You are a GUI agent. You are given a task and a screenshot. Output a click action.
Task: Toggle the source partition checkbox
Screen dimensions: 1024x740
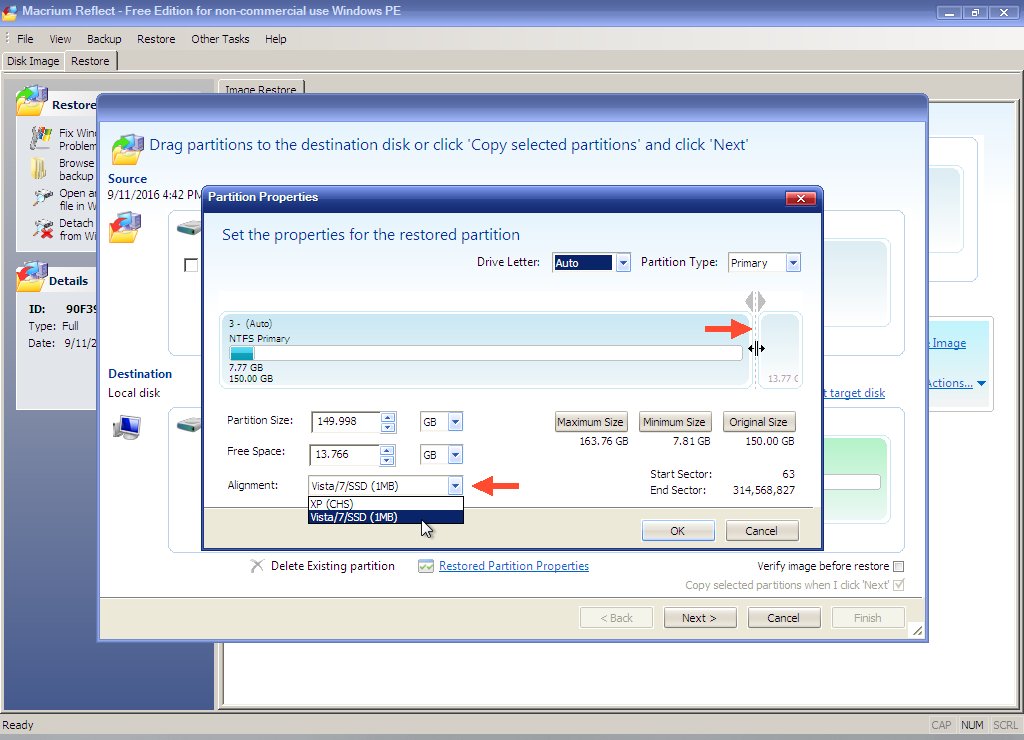pyautogui.click(x=191, y=265)
